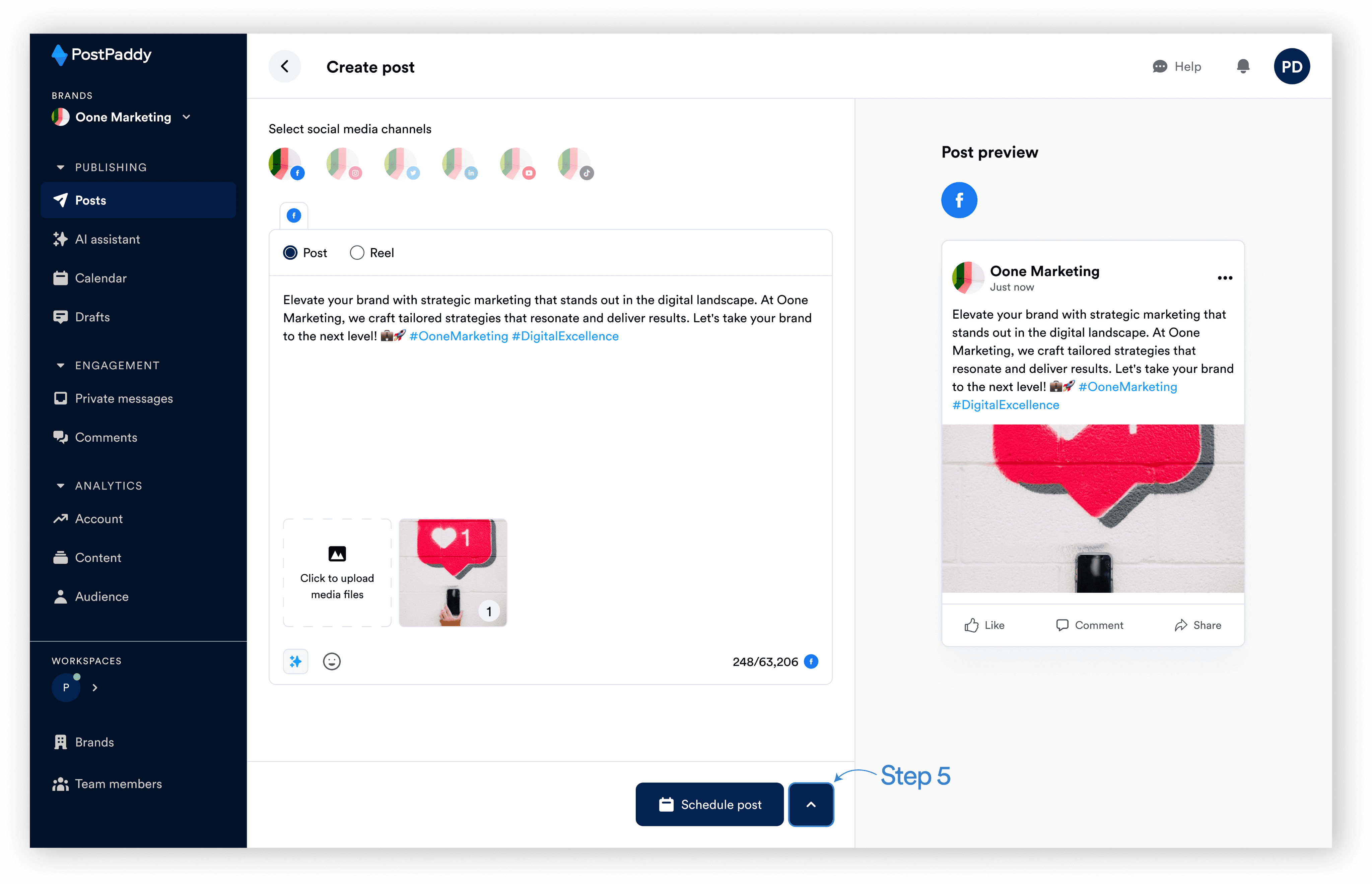This screenshot has width=1372, height=884.
Task: Select the Reel radio button
Action: [x=357, y=253]
